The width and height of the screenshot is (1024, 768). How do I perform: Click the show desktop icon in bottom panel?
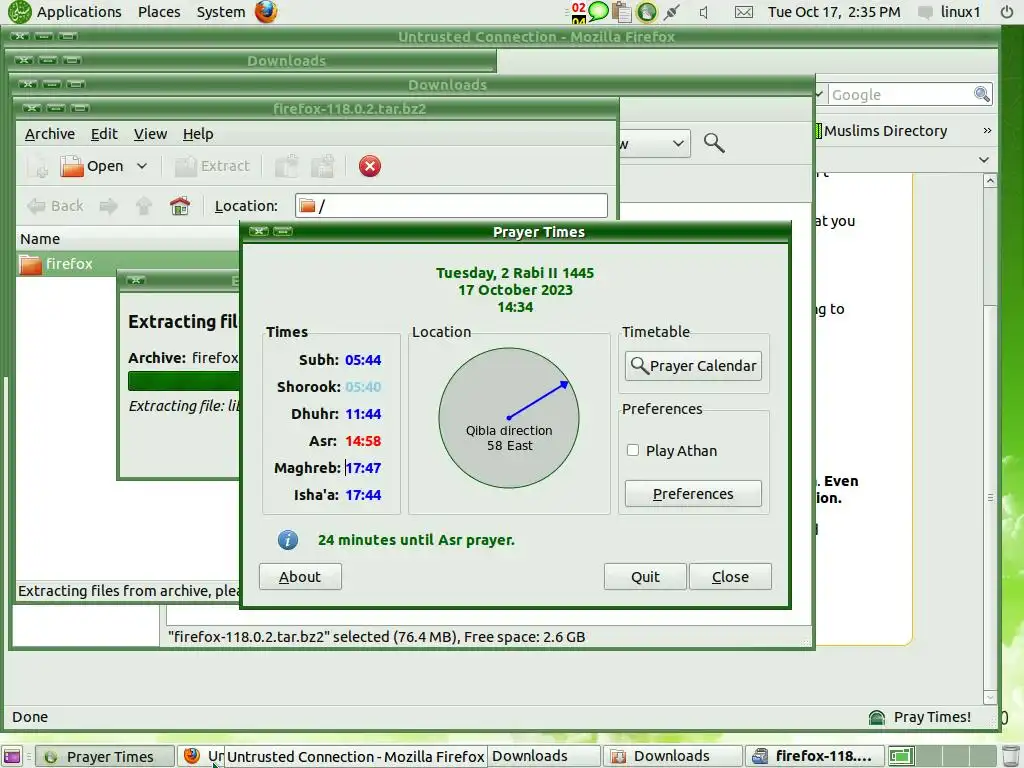(12, 756)
